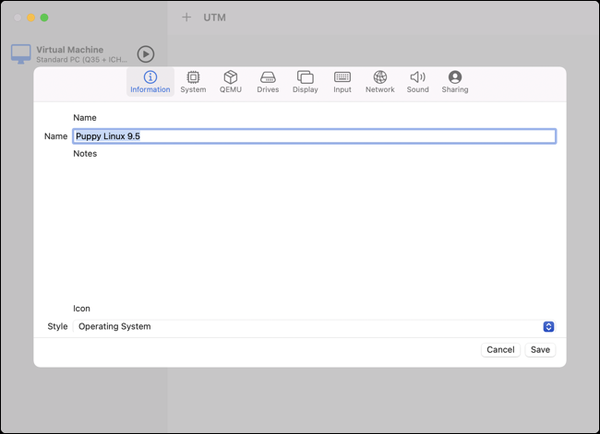The height and width of the screenshot is (434, 600).
Task: Maximize the UTM window with the green button
Action: [44, 18]
